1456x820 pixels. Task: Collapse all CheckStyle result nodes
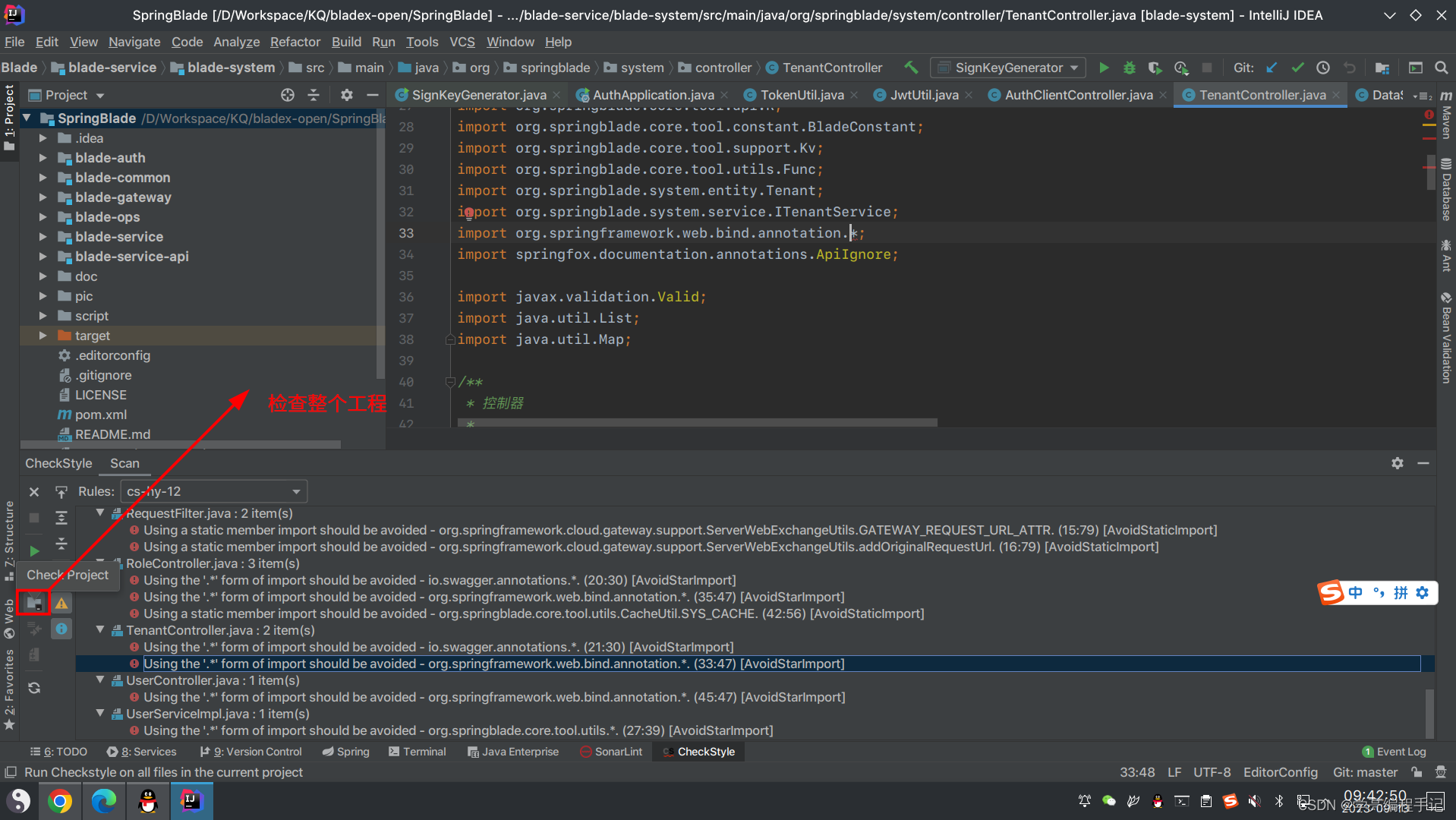click(x=61, y=544)
